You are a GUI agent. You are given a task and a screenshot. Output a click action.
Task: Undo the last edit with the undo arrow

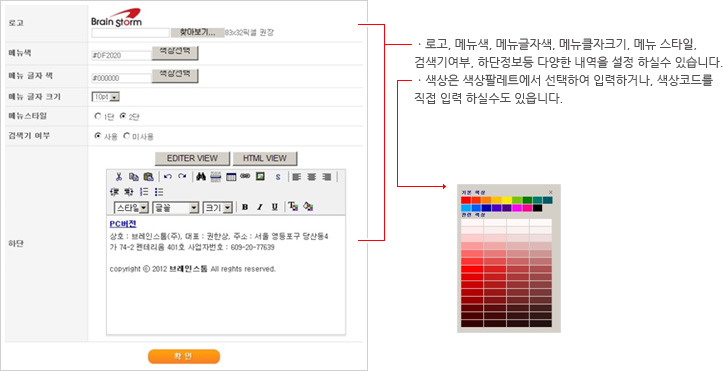pyautogui.click(x=168, y=177)
